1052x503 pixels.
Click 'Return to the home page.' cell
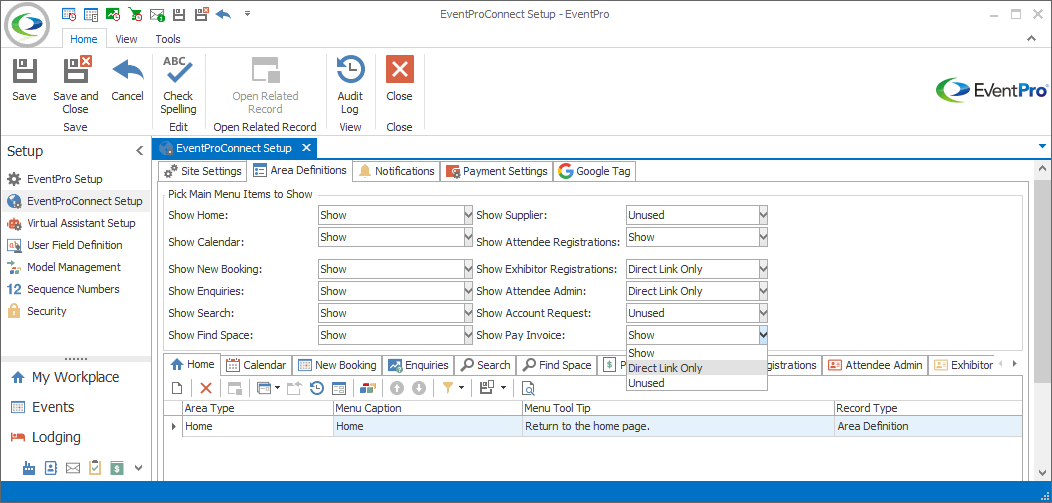pyautogui.click(x=678, y=426)
